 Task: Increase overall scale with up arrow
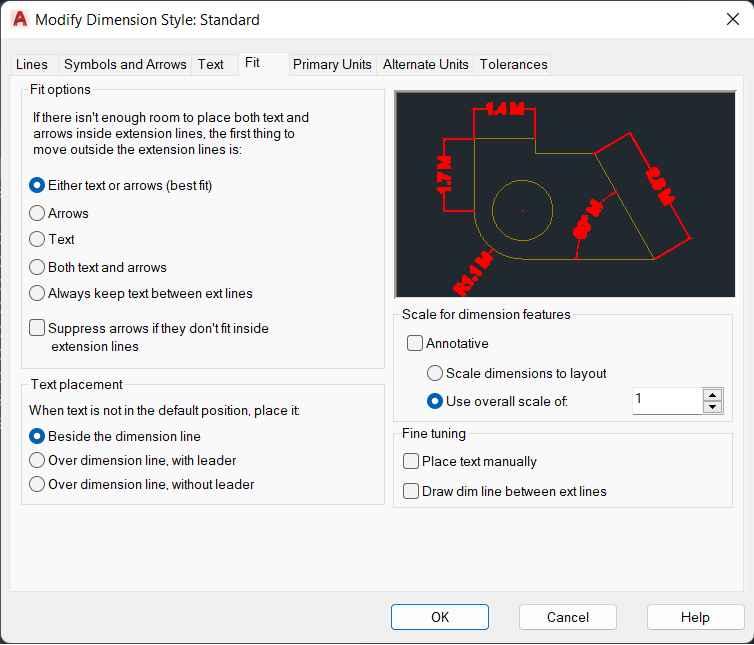click(713, 395)
